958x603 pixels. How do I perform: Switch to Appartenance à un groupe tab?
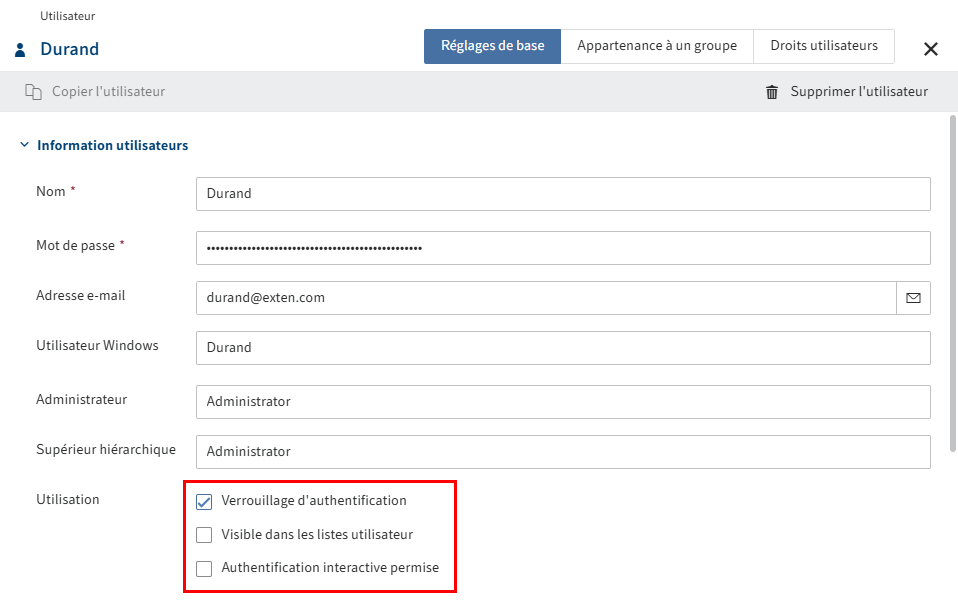tap(657, 46)
